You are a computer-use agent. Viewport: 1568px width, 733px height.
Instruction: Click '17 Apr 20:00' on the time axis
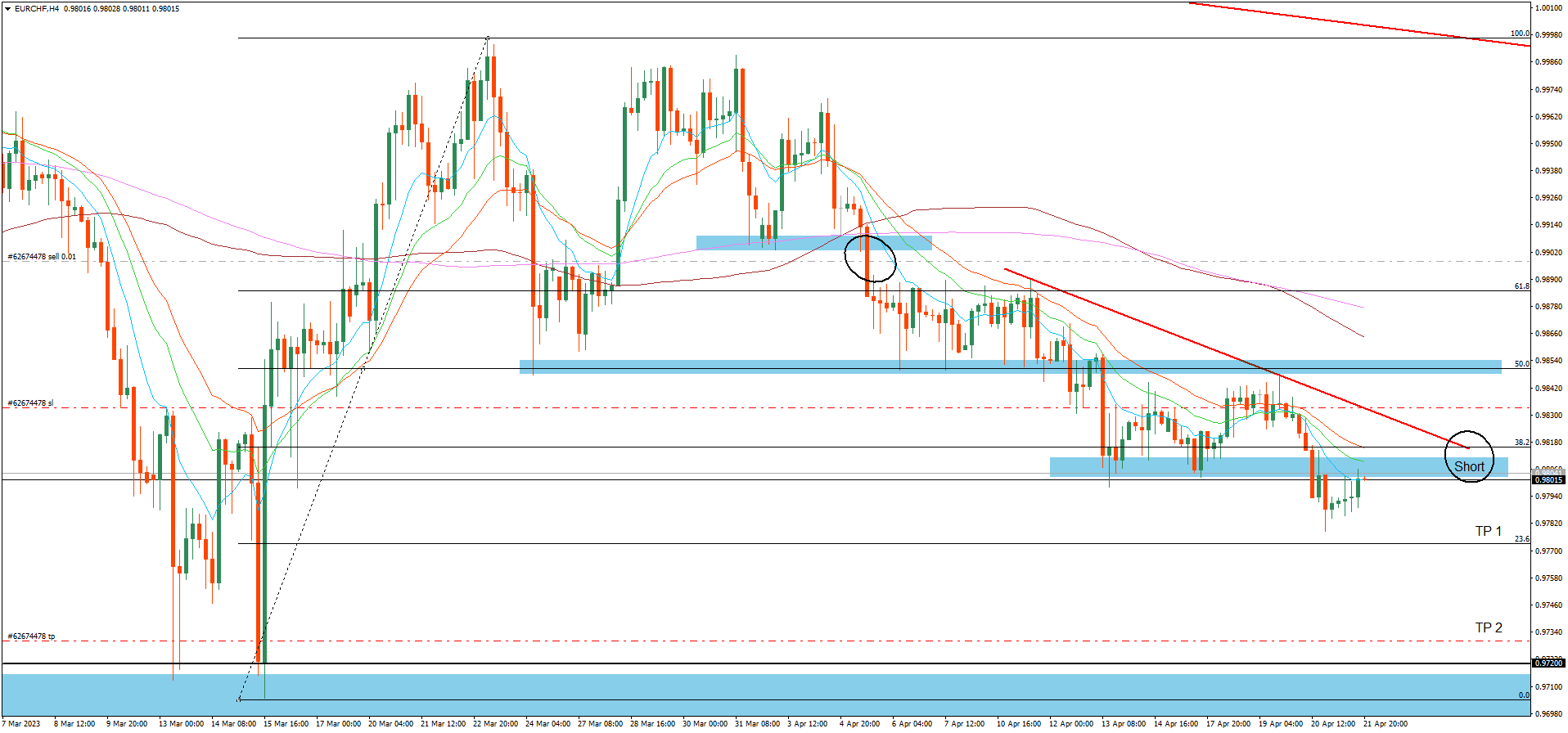(1228, 724)
